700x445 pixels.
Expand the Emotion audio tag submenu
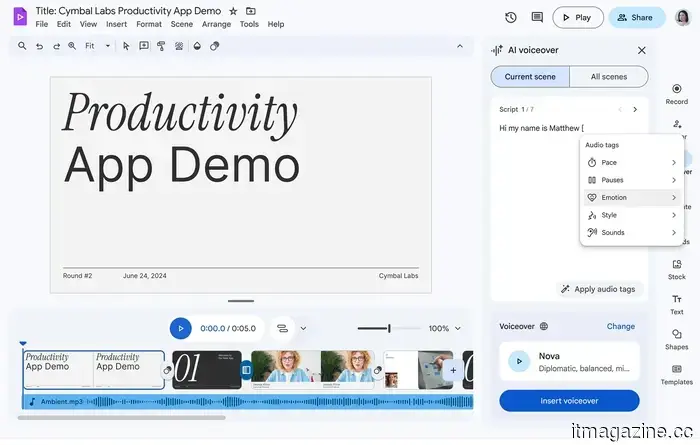pyautogui.click(x=632, y=197)
